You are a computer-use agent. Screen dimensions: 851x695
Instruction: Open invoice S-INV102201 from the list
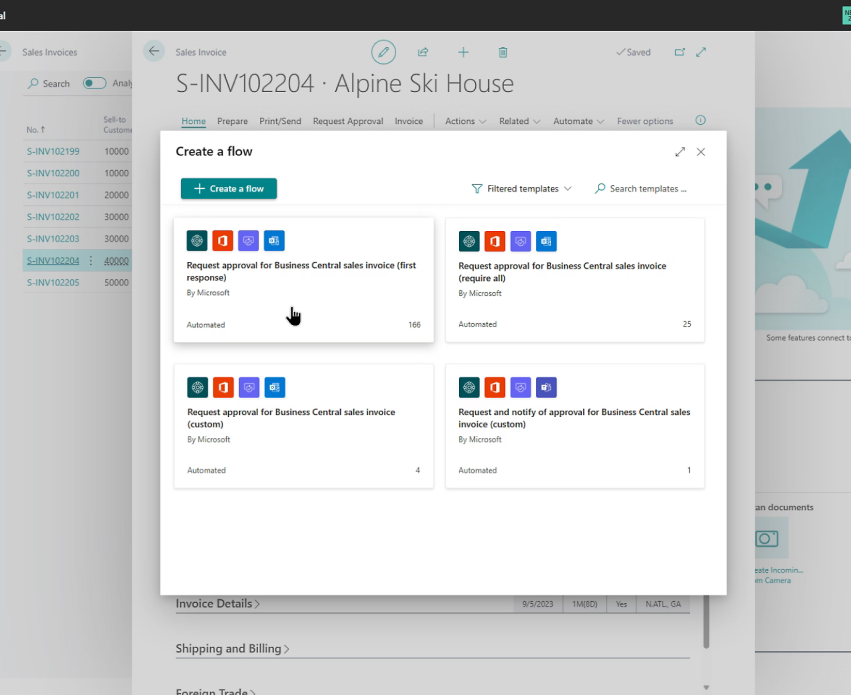click(x=53, y=195)
